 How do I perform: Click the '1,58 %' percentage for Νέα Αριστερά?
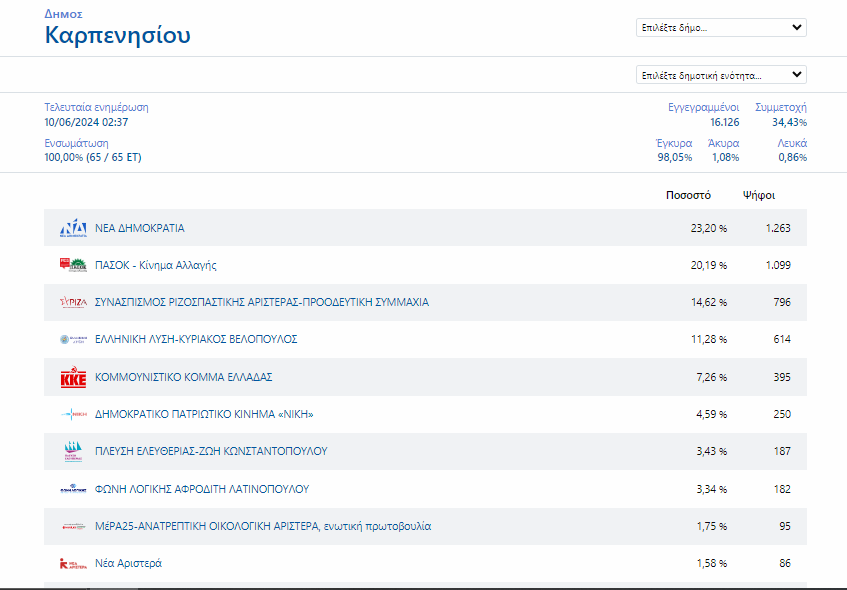coord(711,564)
